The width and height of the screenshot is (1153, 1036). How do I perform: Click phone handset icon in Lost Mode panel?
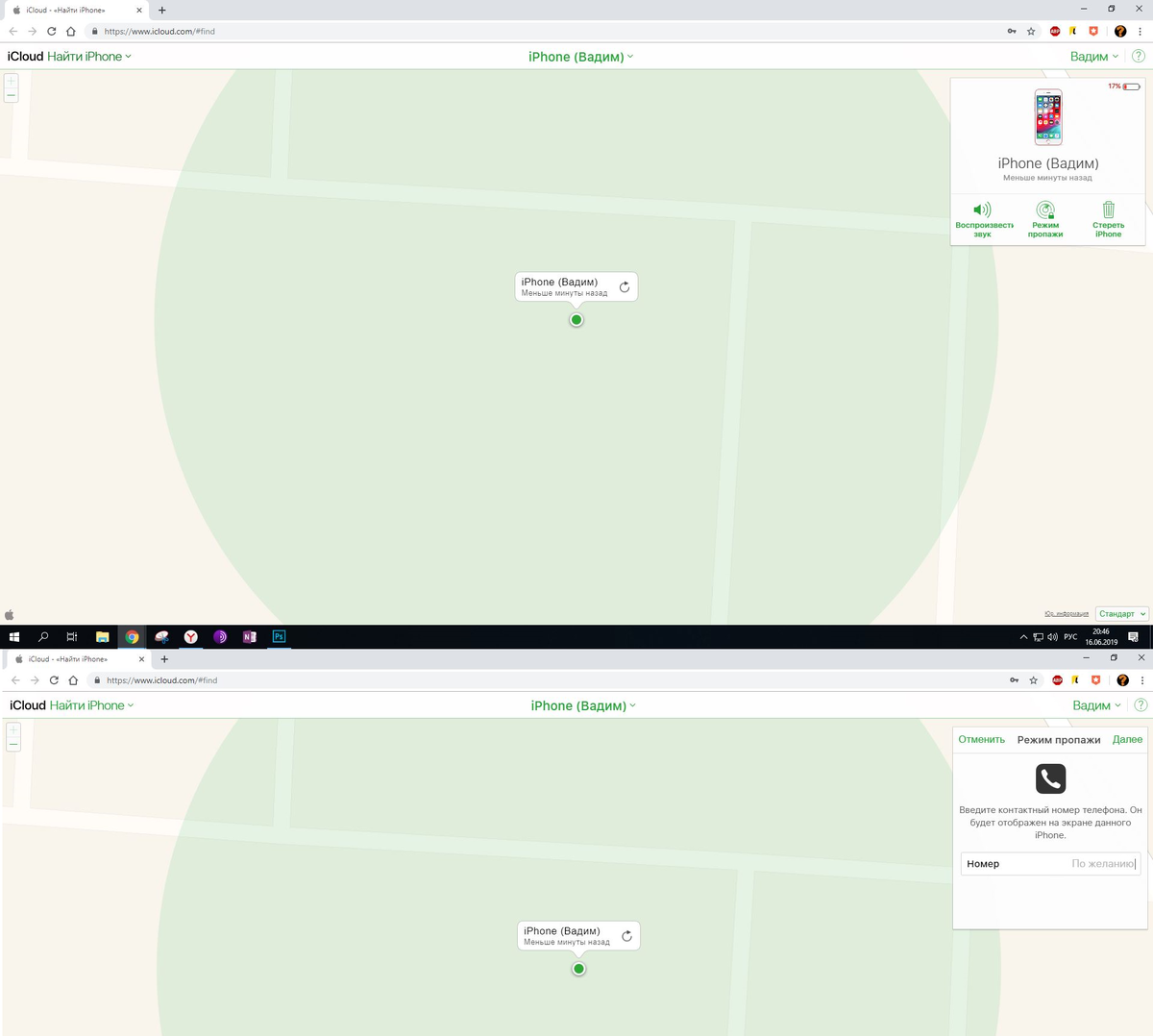[1050, 778]
